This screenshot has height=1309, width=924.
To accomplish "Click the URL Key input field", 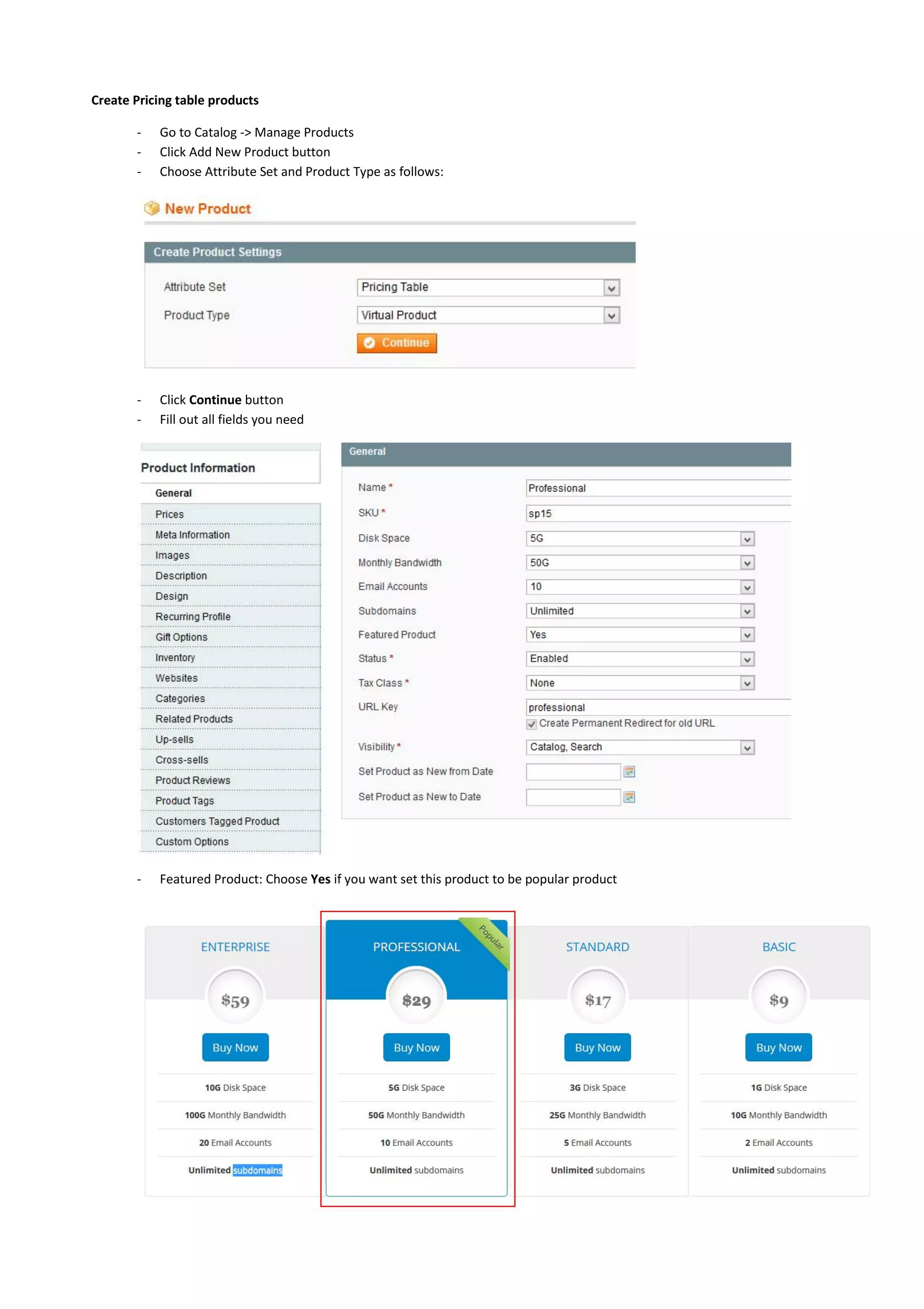I will pyautogui.click(x=658, y=707).
